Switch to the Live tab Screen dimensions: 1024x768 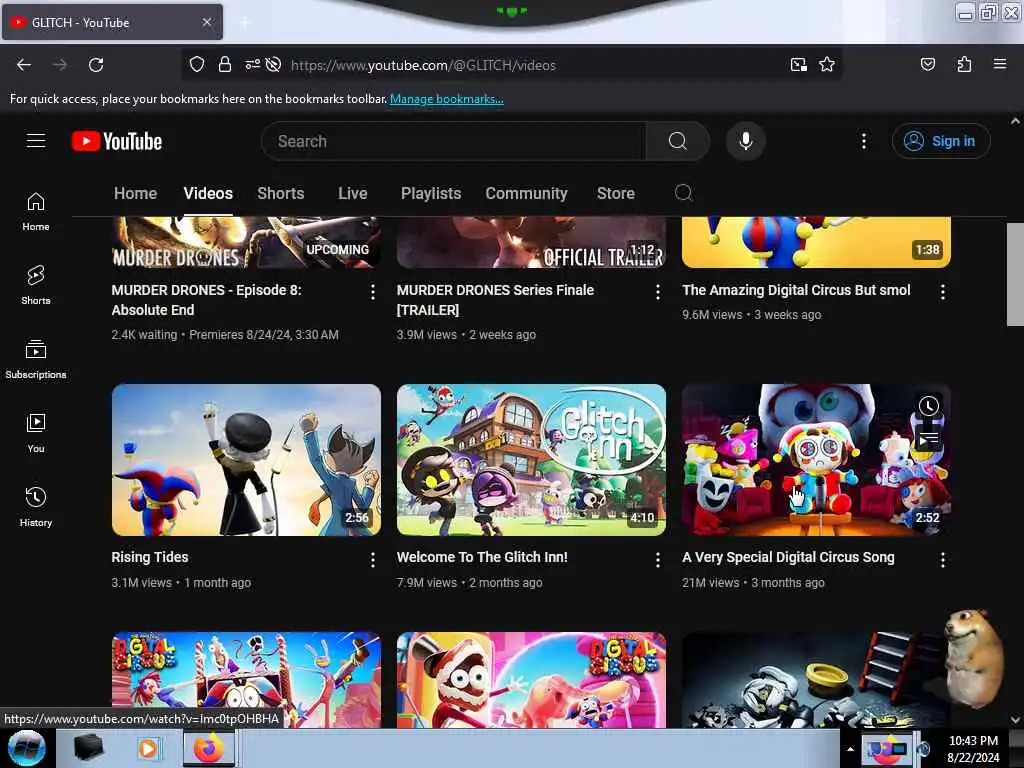(x=353, y=193)
